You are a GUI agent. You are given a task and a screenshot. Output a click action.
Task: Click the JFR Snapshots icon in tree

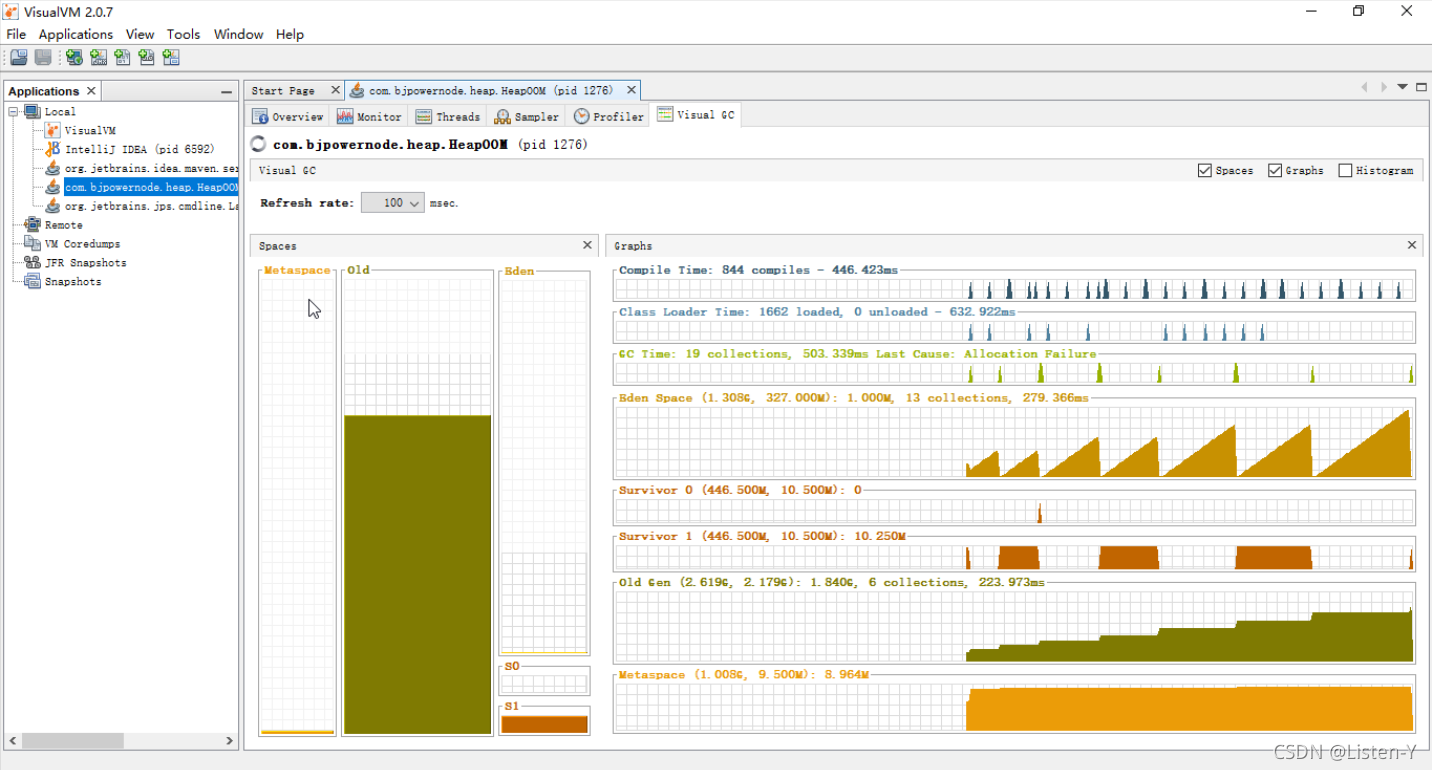(33, 263)
